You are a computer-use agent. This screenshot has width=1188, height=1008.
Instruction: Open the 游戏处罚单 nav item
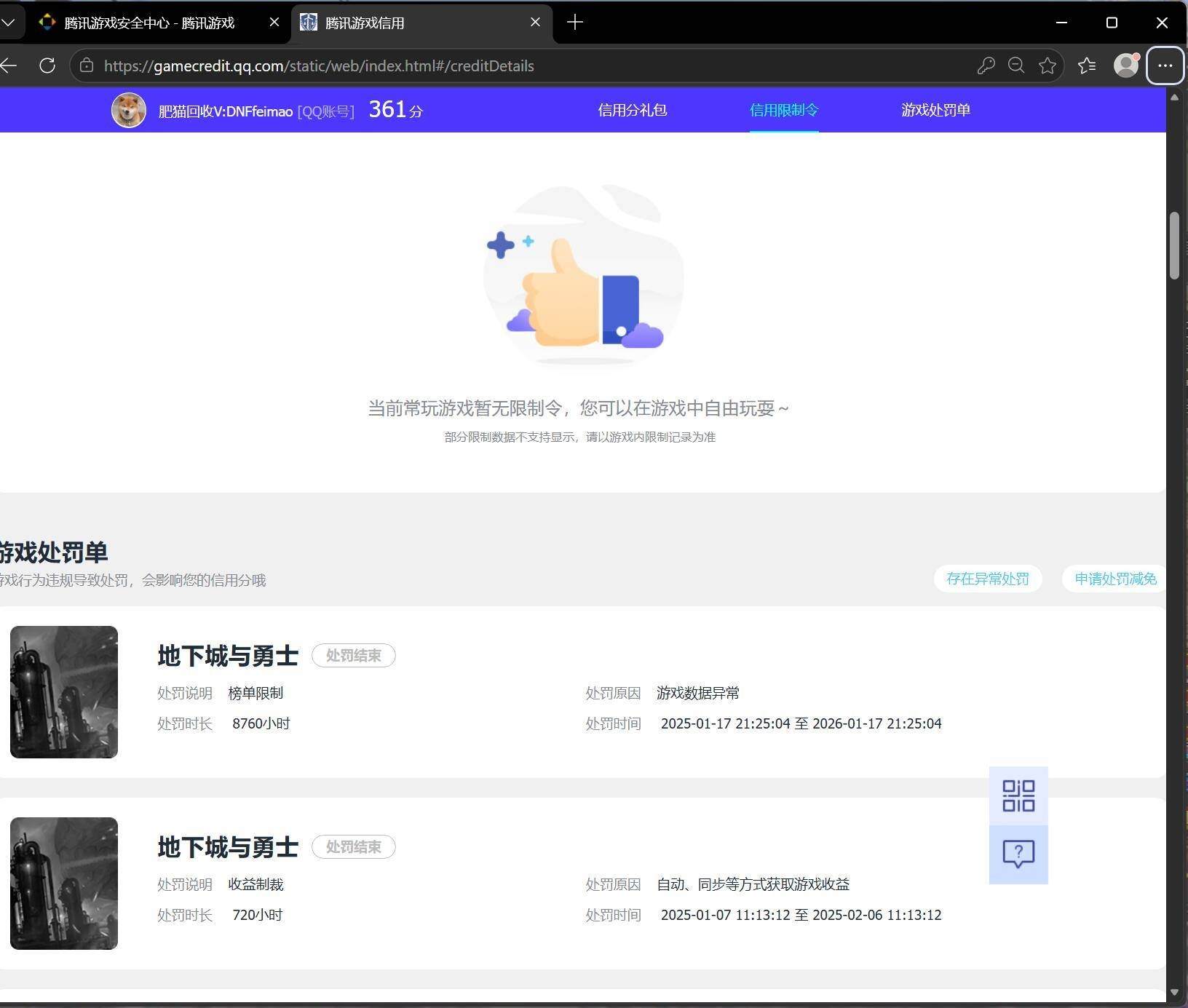tap(935, 110)
